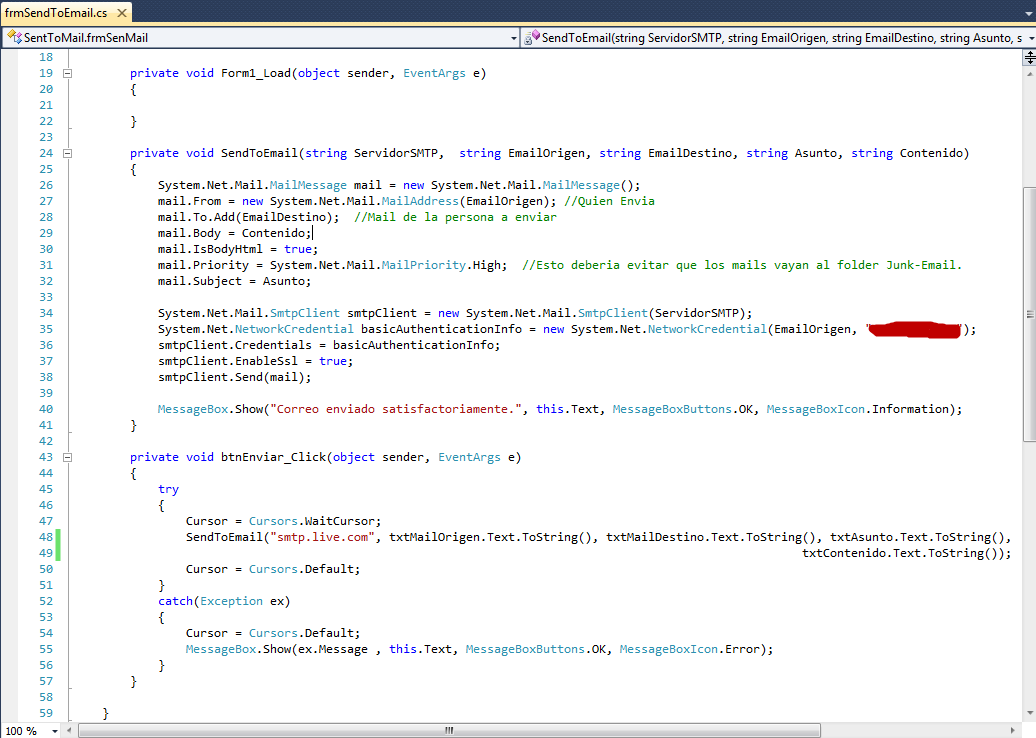Click "MailPriority" on line 31

424,265
